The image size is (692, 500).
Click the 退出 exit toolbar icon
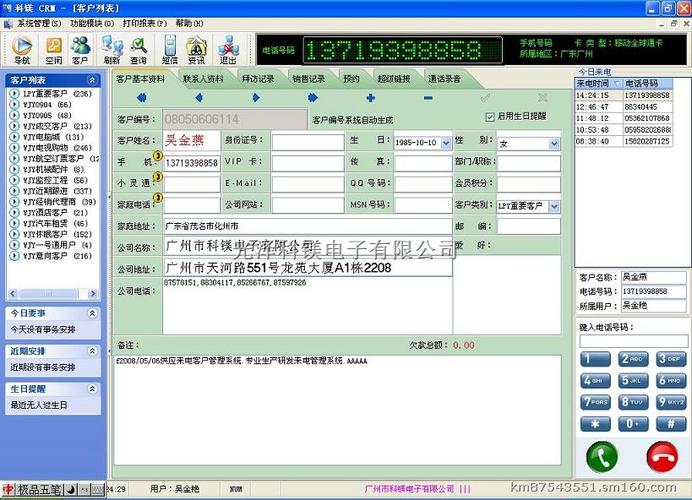[228, 50]
